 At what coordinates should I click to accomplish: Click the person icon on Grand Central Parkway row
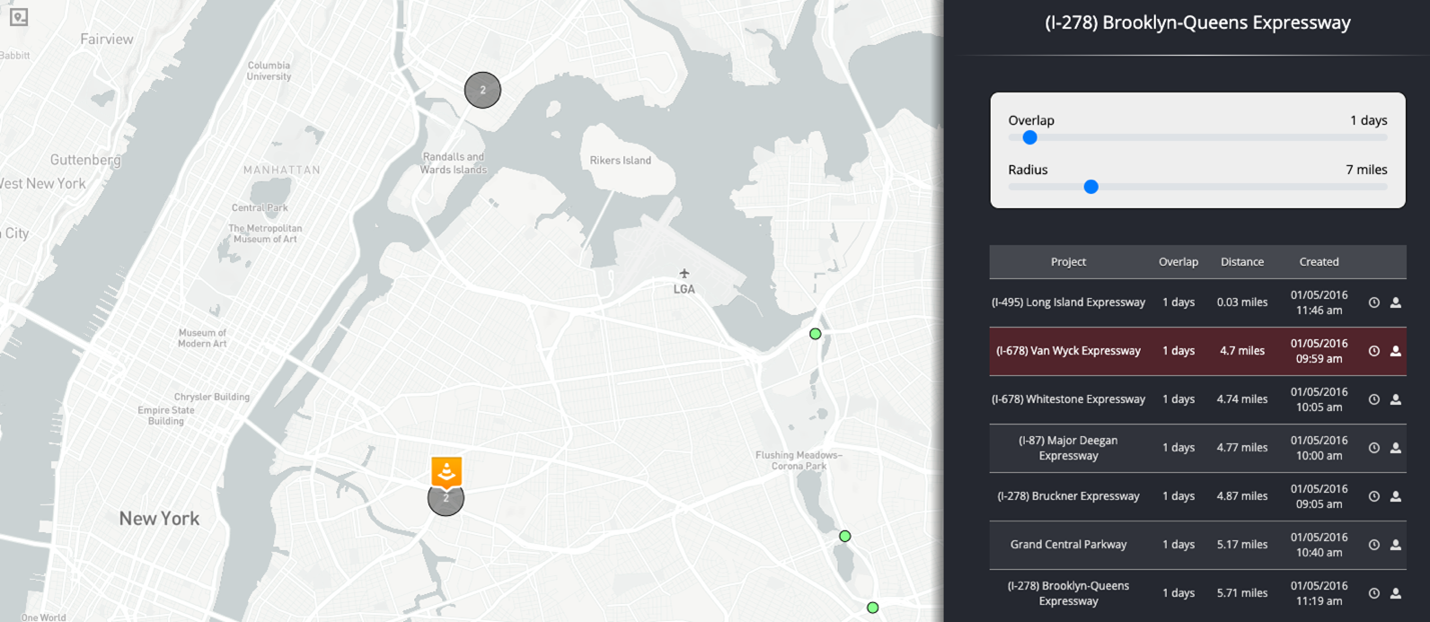1395,545
